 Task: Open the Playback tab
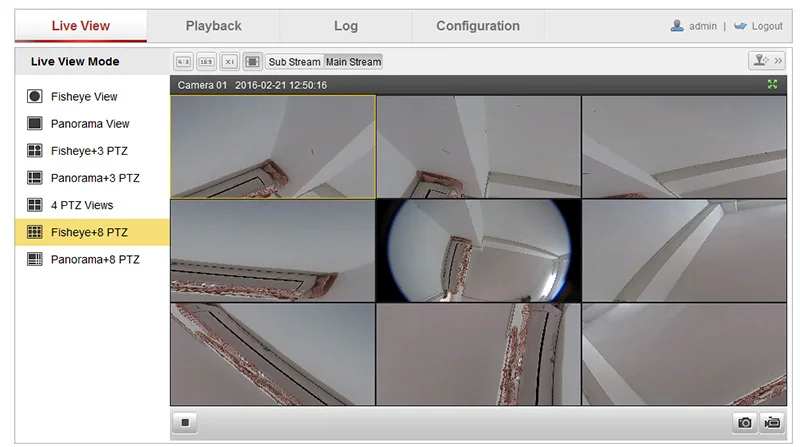tap(213, 26)
